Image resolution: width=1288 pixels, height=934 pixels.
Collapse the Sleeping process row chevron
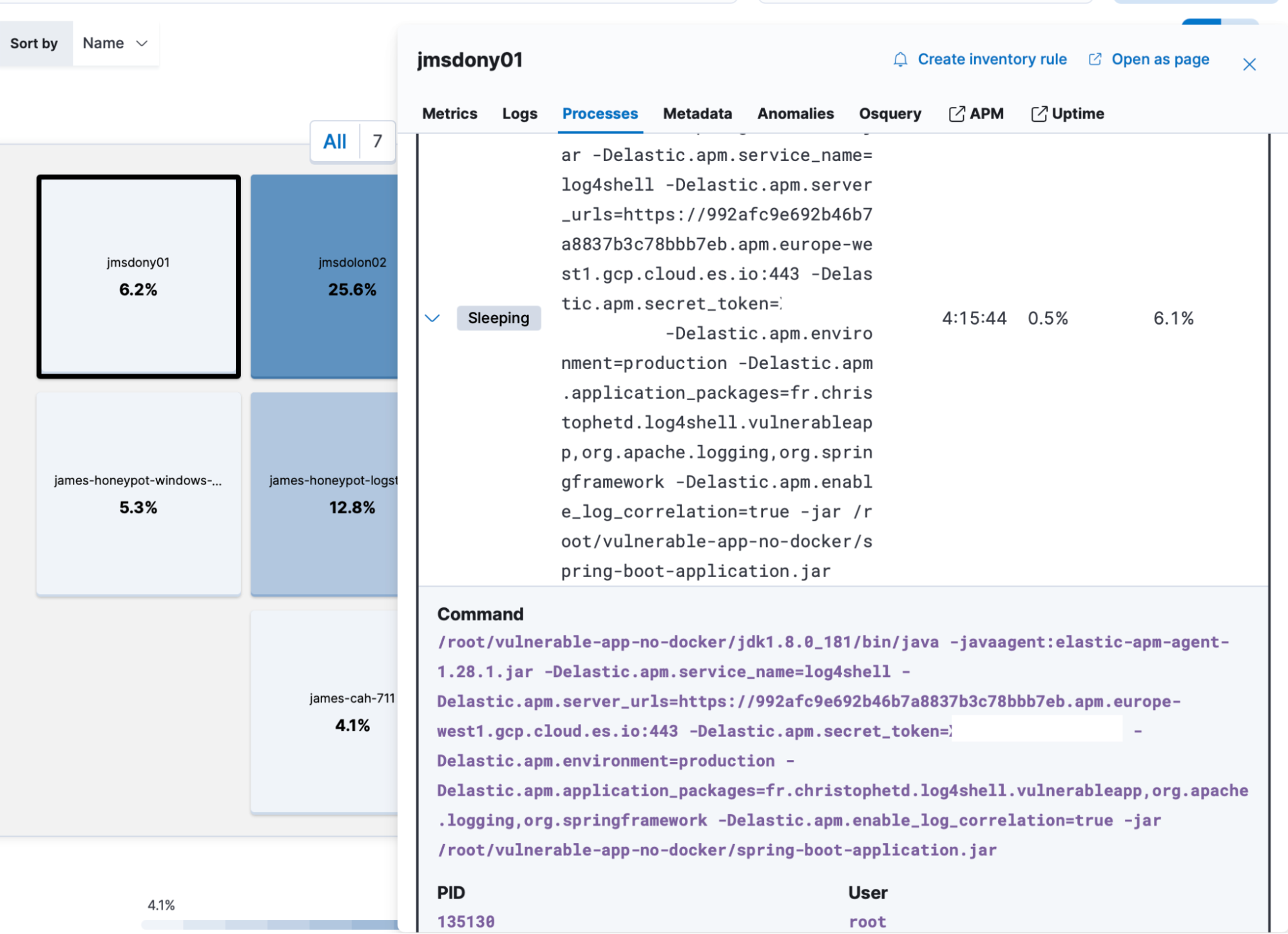coord(432,318)
